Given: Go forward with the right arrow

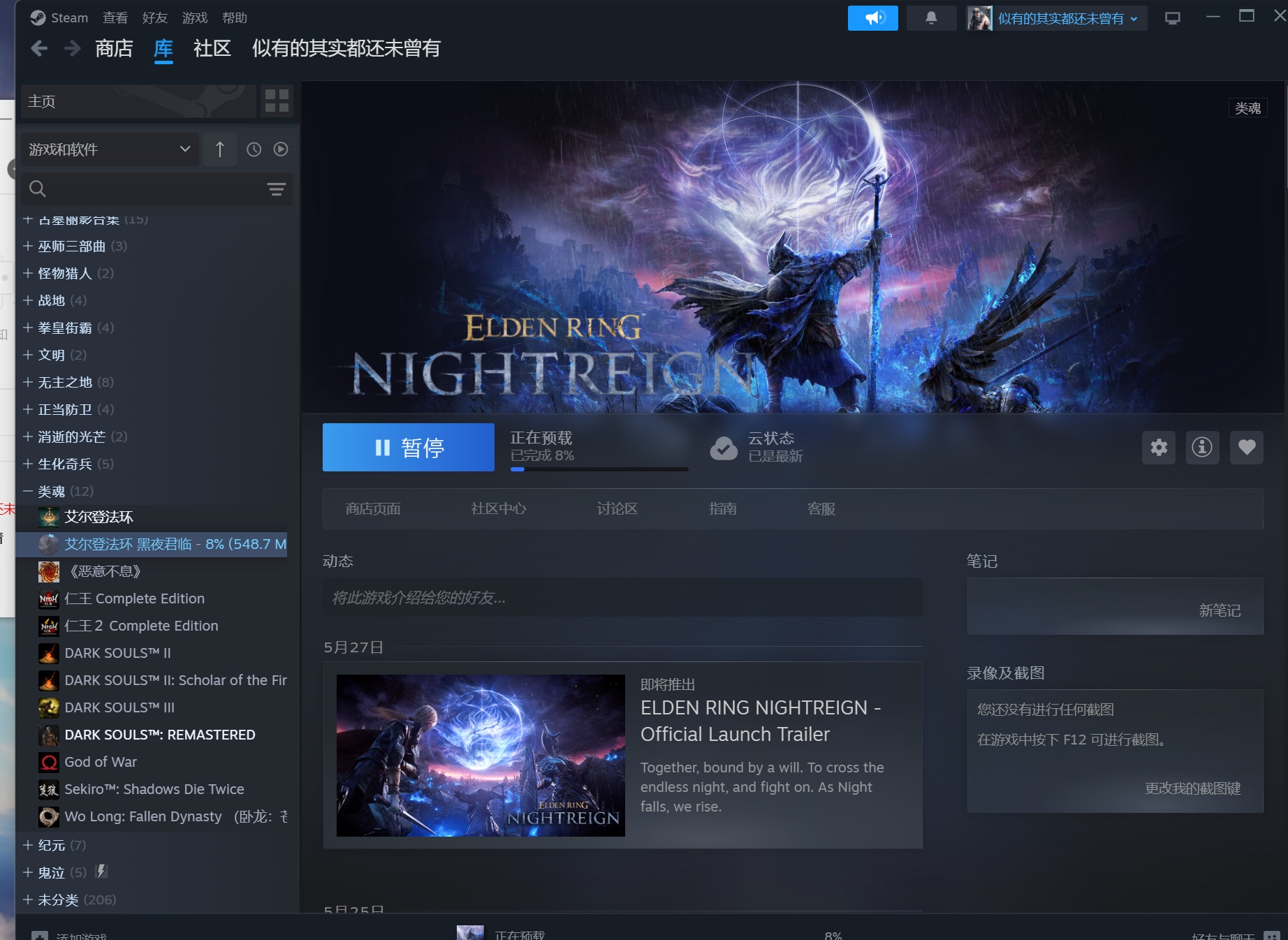Looking at the screenshot, I should click(x=72, y=48).
